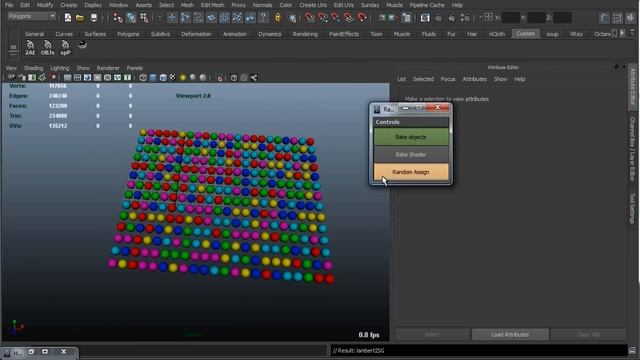Toggle the checkered textured display icon
The image size is (640, 360).
click(173, 78)
